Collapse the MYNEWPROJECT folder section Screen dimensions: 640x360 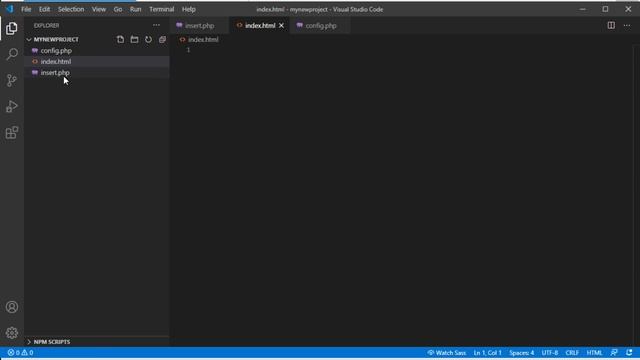56,40
